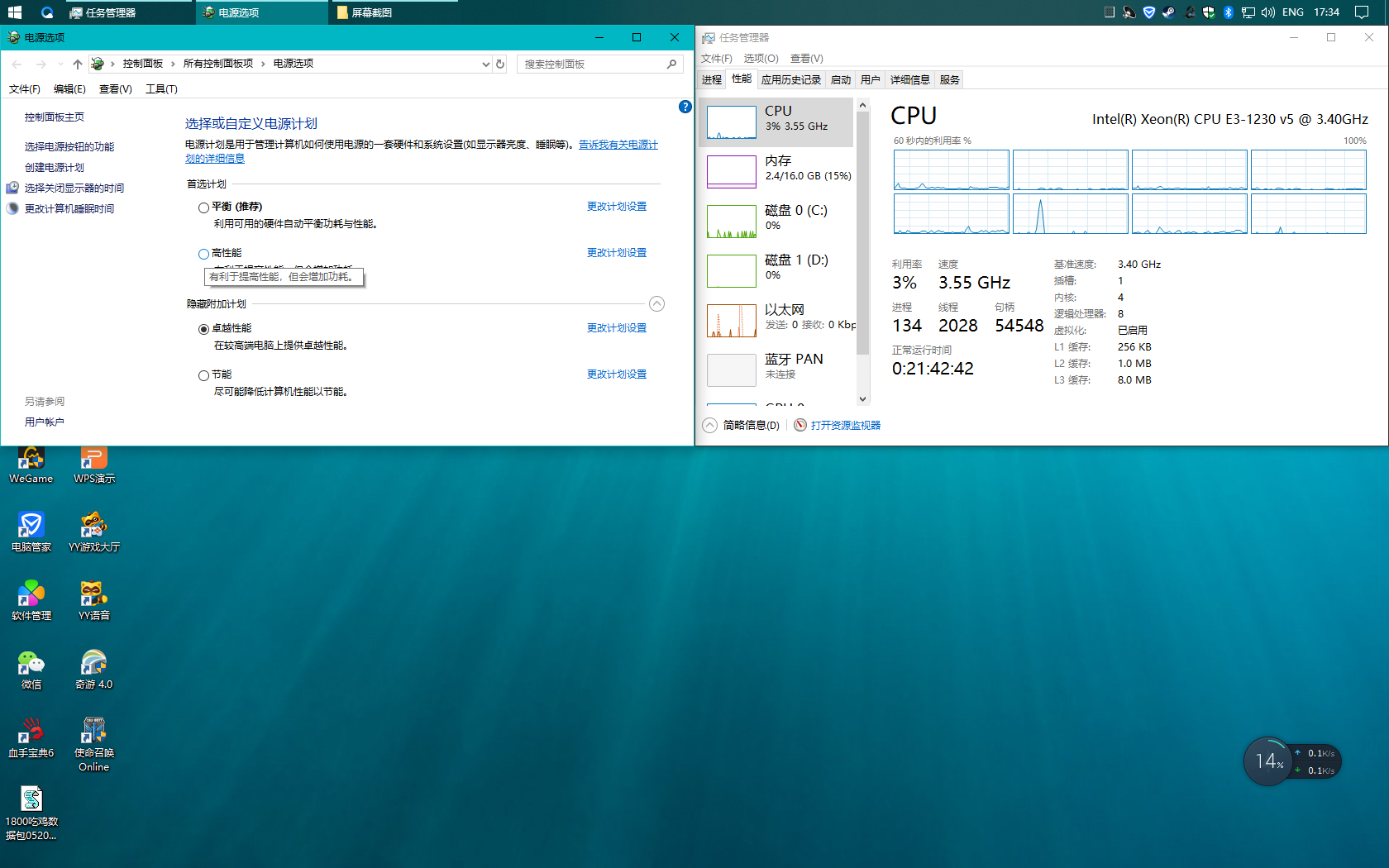
Task: Click 所有控制面板项 in the breadcrumb
Action: pyautogui.click(x=218, y=64)
